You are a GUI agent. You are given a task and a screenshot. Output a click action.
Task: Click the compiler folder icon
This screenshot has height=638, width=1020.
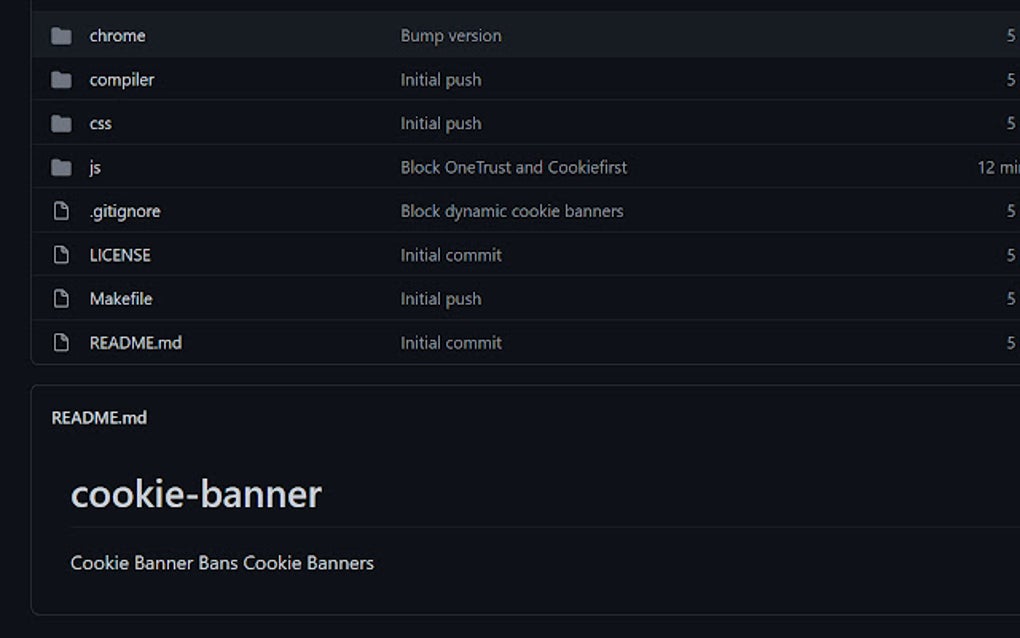(60, 79)
